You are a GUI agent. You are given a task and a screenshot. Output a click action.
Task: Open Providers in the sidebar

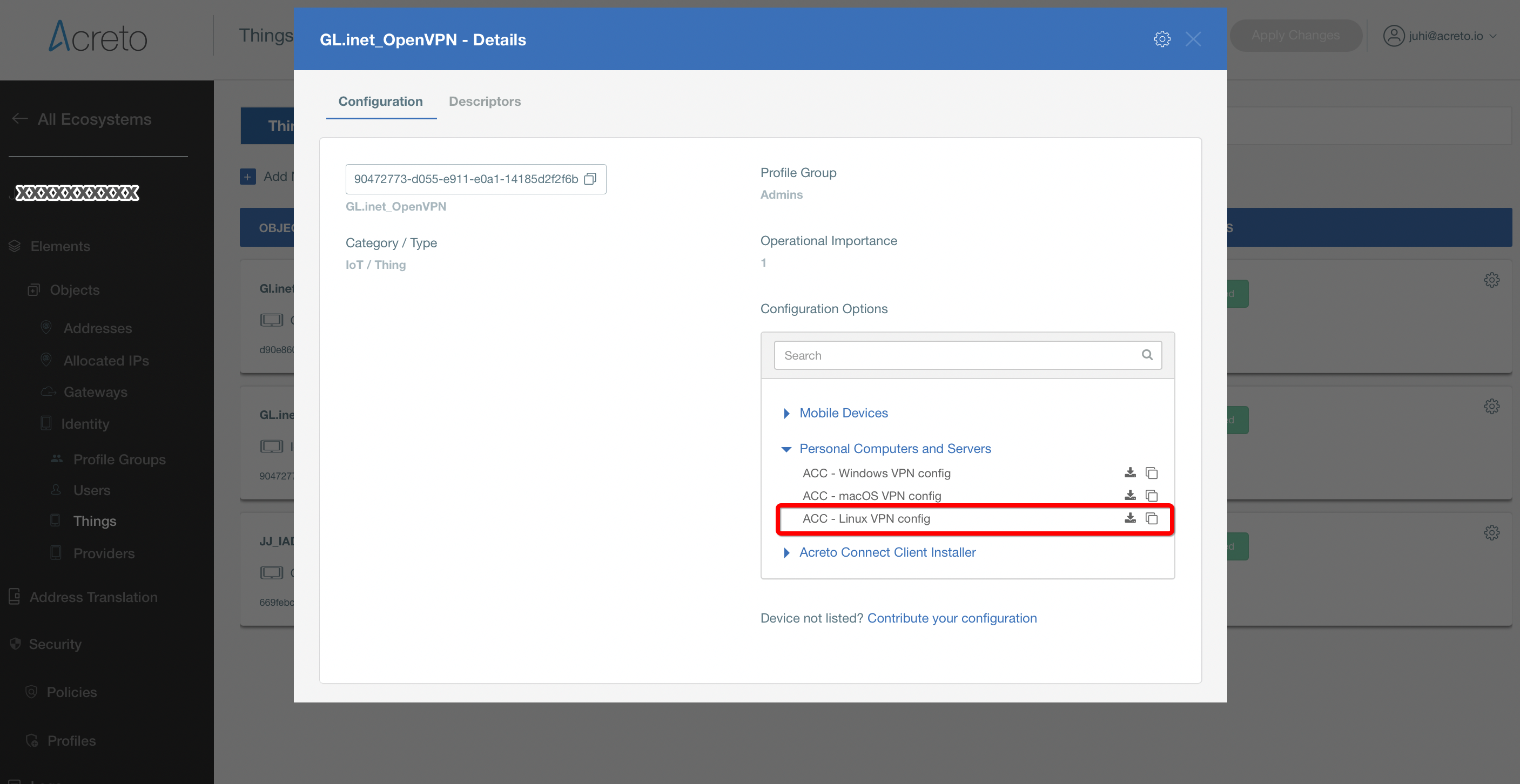pos(104,553)
